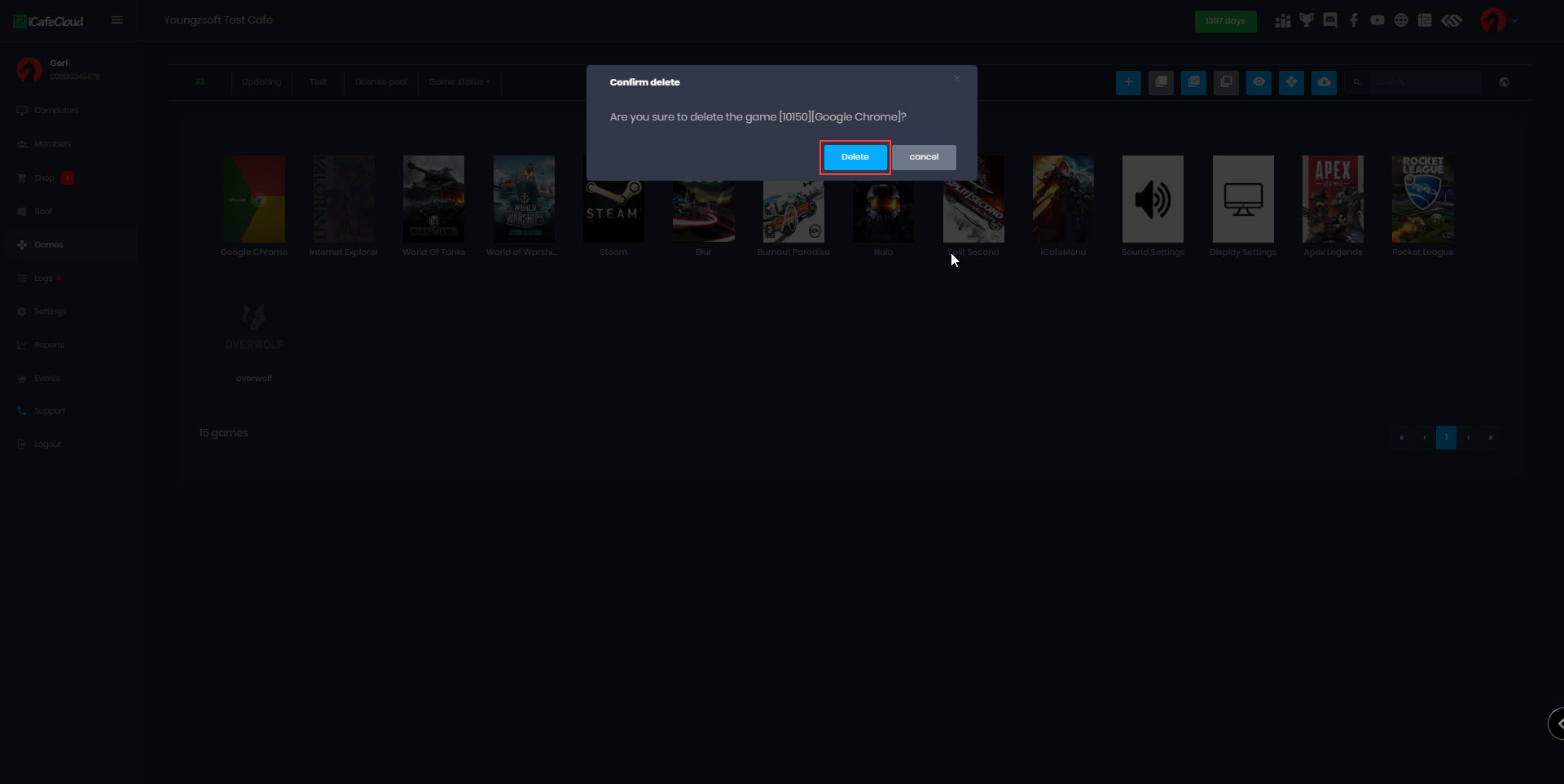
Task: Select the Apex Legends thumbnail
Action: pyautogui.click(x=1333, y=199)
